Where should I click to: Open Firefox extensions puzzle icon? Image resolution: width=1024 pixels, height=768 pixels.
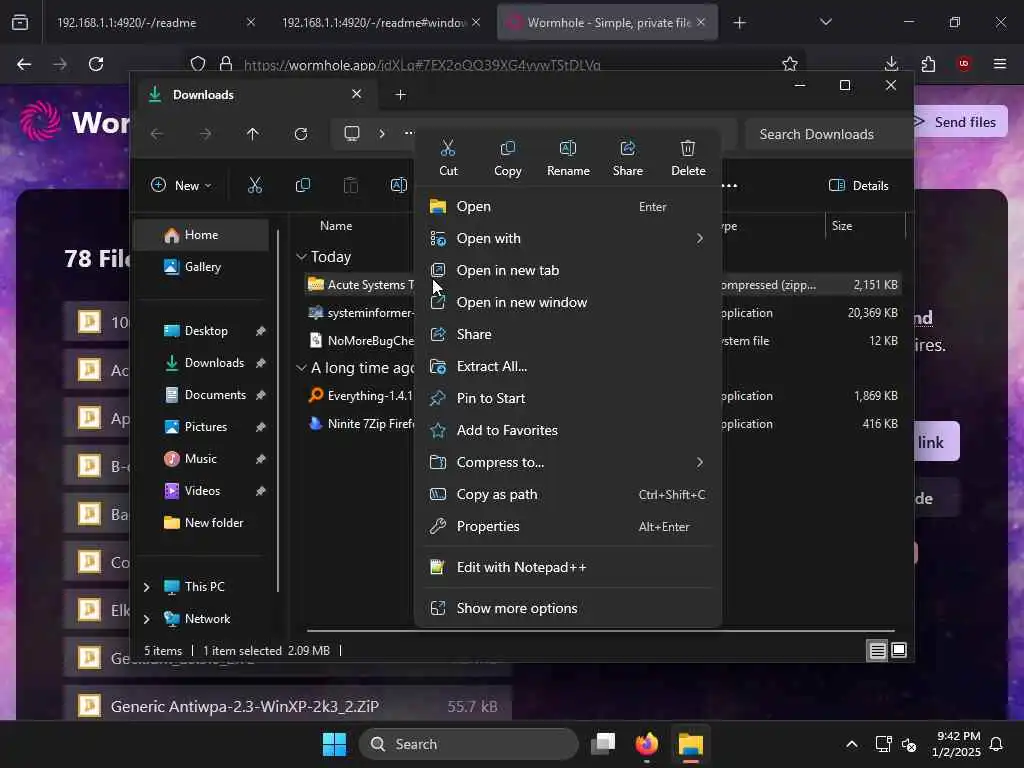928,64
